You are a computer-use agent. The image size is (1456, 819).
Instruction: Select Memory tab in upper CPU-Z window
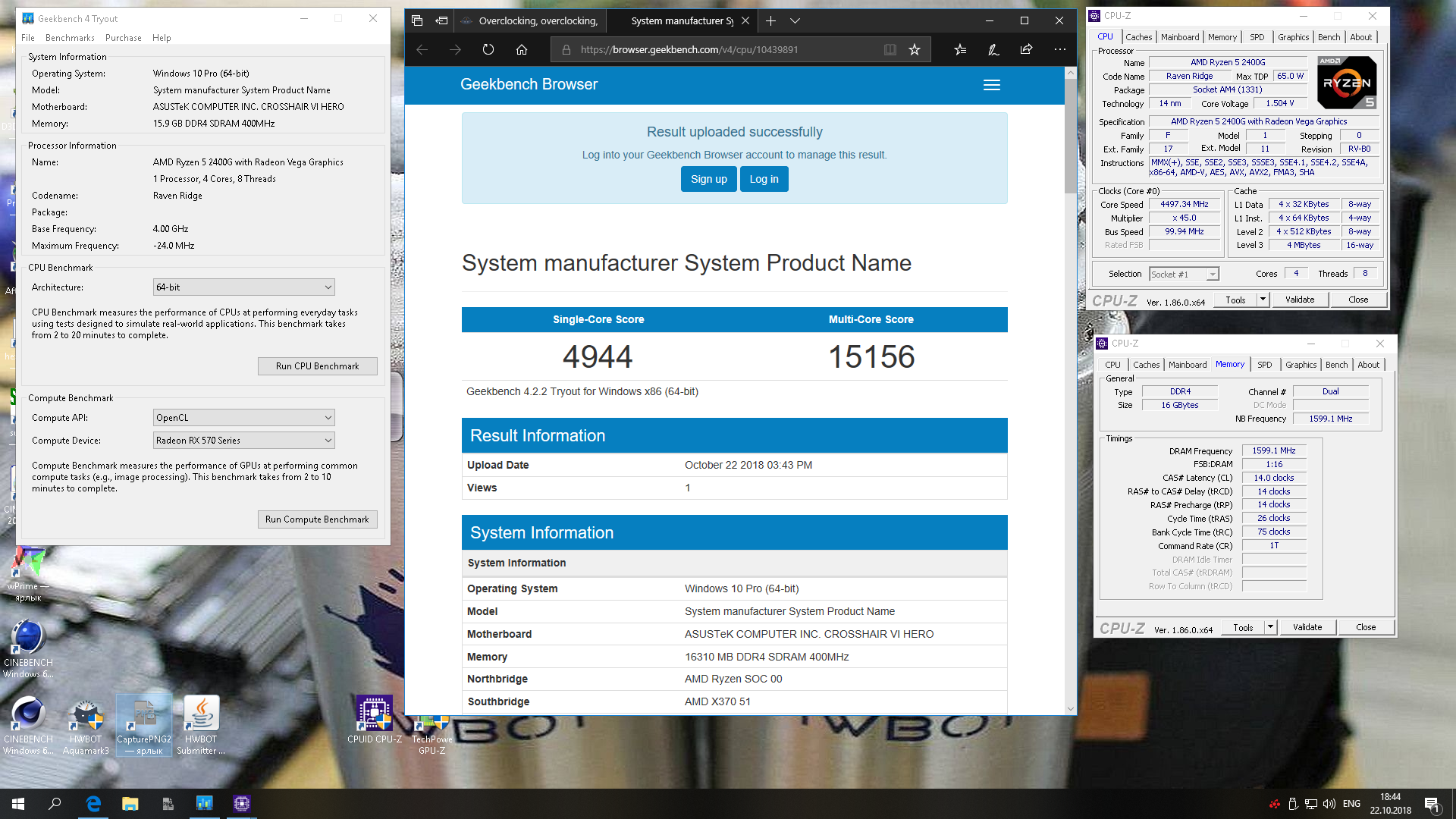[x=1222, y=37]
